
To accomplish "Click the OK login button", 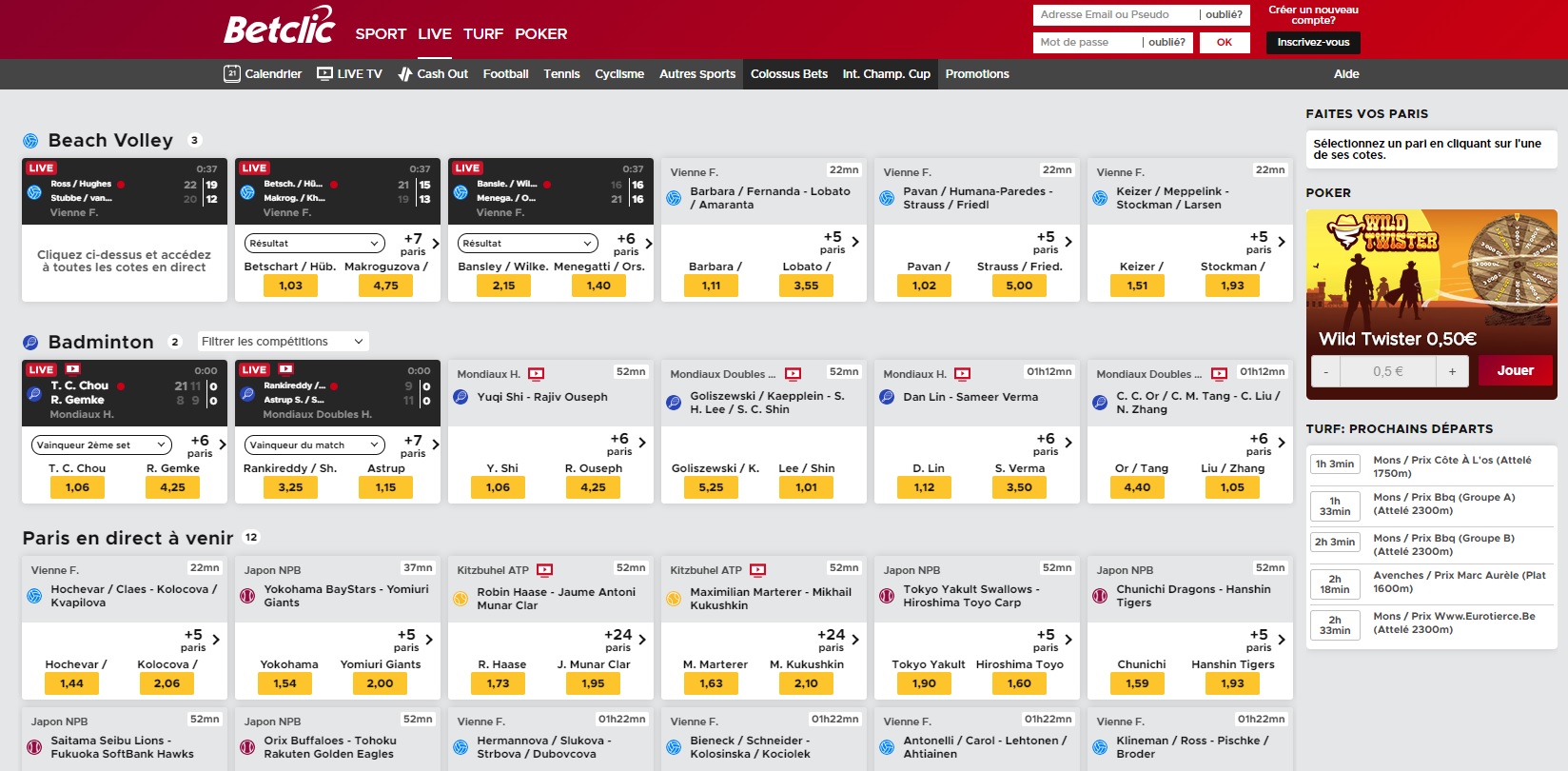I will click(1225, 42).
